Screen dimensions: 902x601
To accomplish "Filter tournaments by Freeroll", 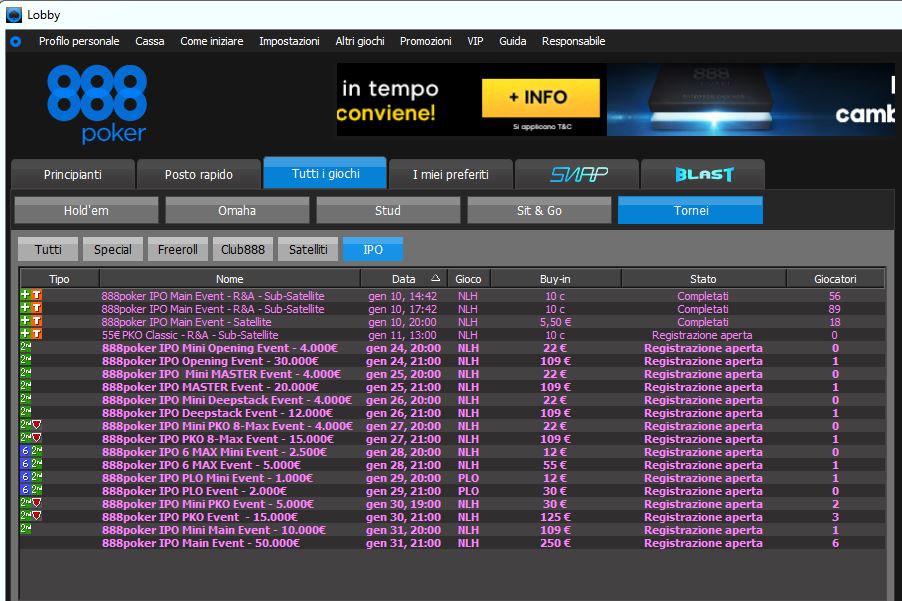I will [x=178, y=250].
